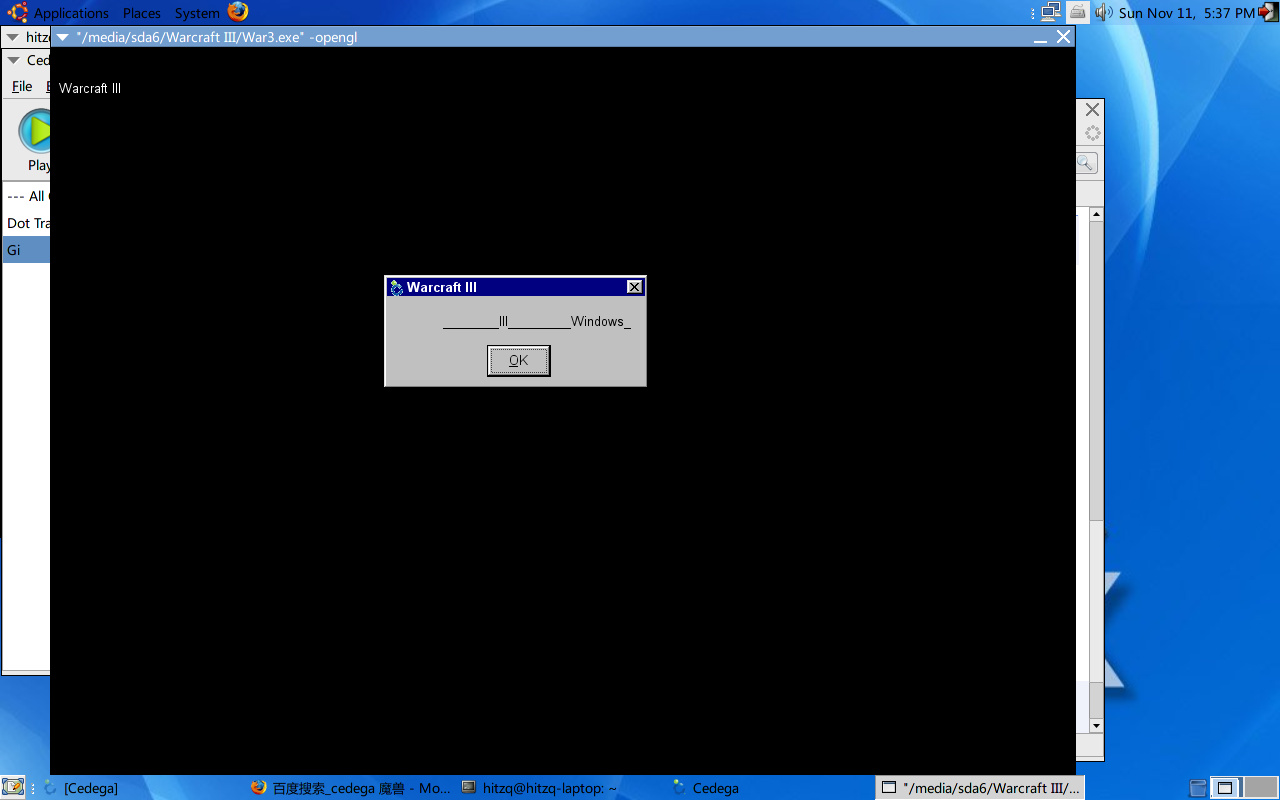Screen dimensions: 1280x800
Task: Open the volume control icon
Action: (1103, 12)
